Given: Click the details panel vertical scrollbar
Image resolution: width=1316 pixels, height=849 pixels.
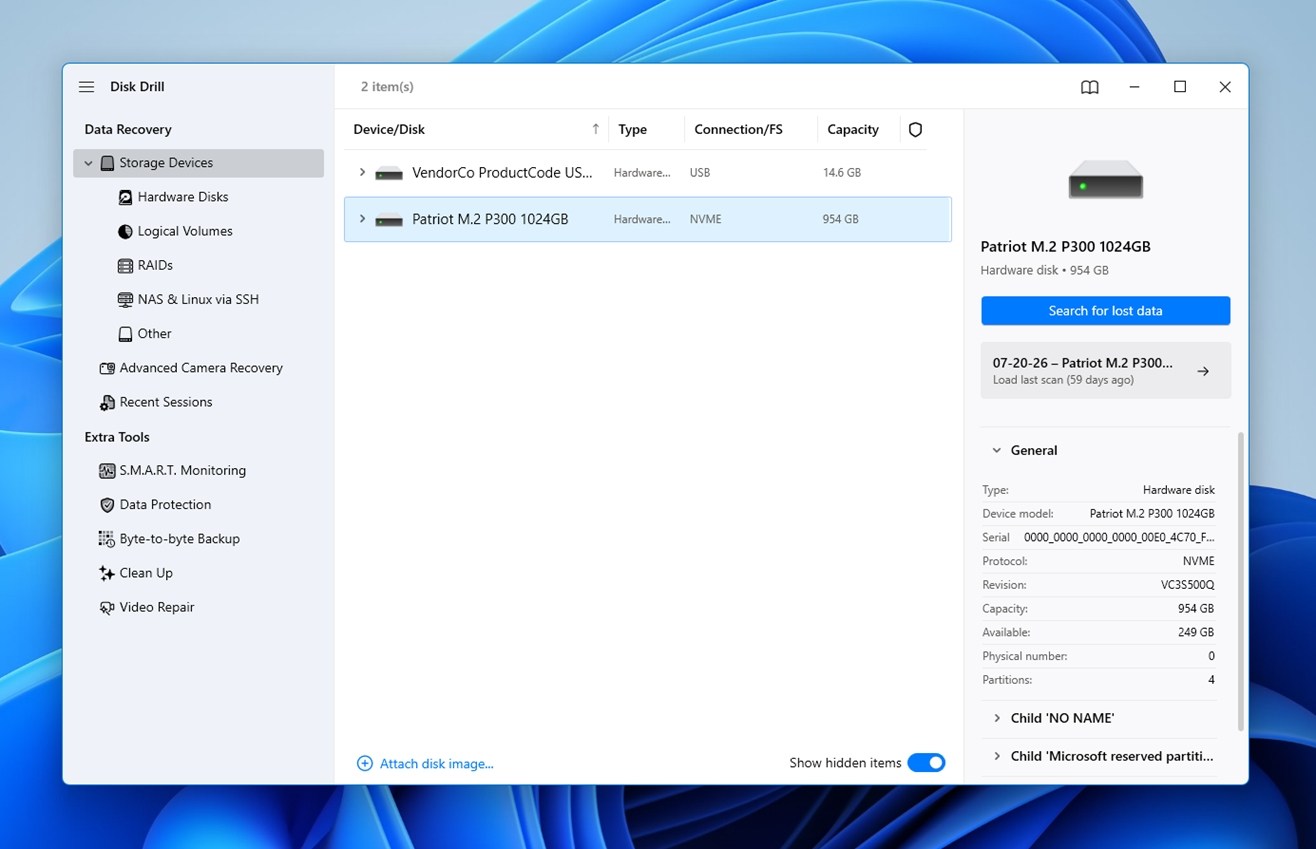Looking at the screenshot, I should click(1241, 580).
